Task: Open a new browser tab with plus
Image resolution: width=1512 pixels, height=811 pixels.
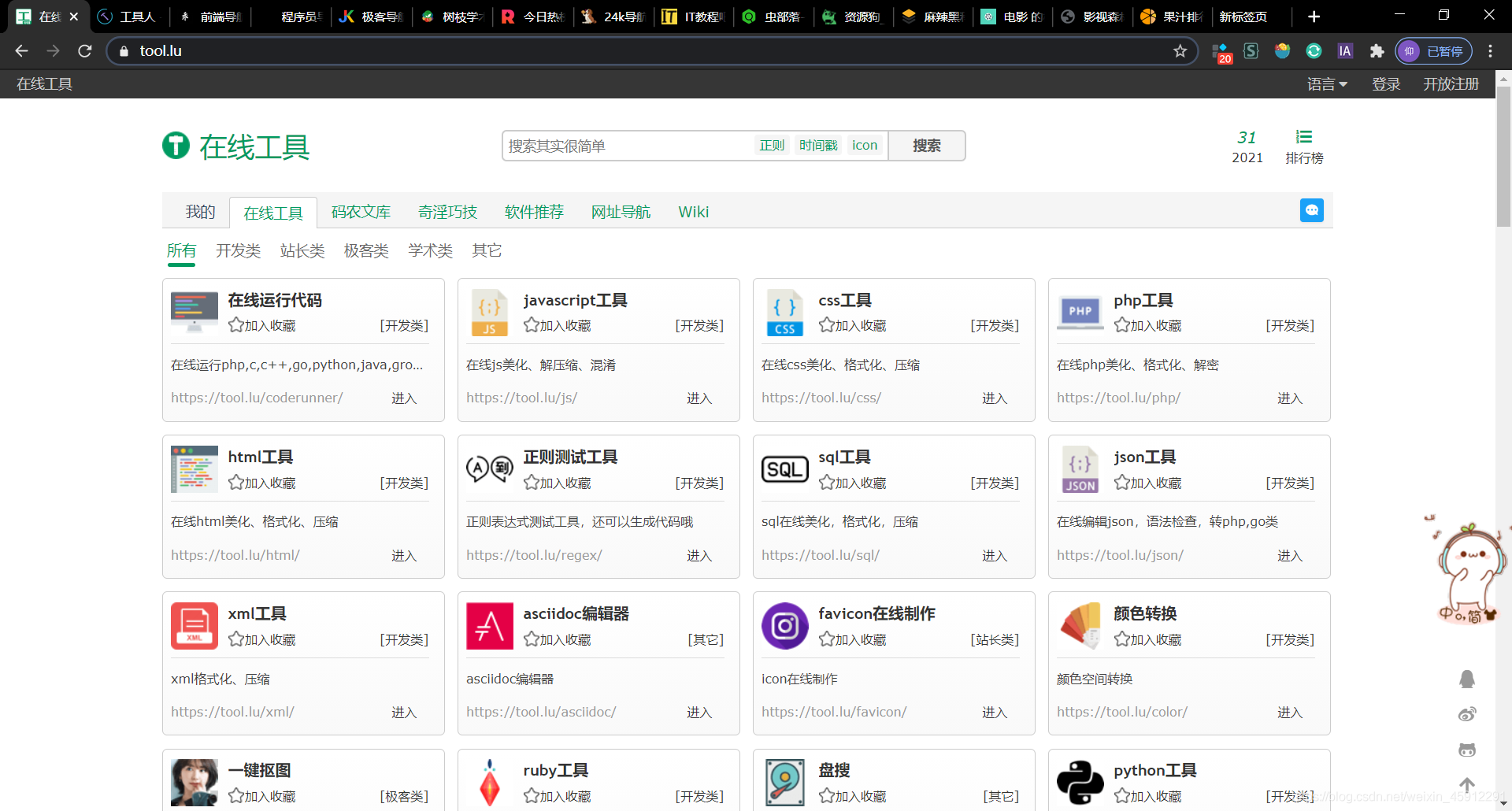Action: [1314, 17]
